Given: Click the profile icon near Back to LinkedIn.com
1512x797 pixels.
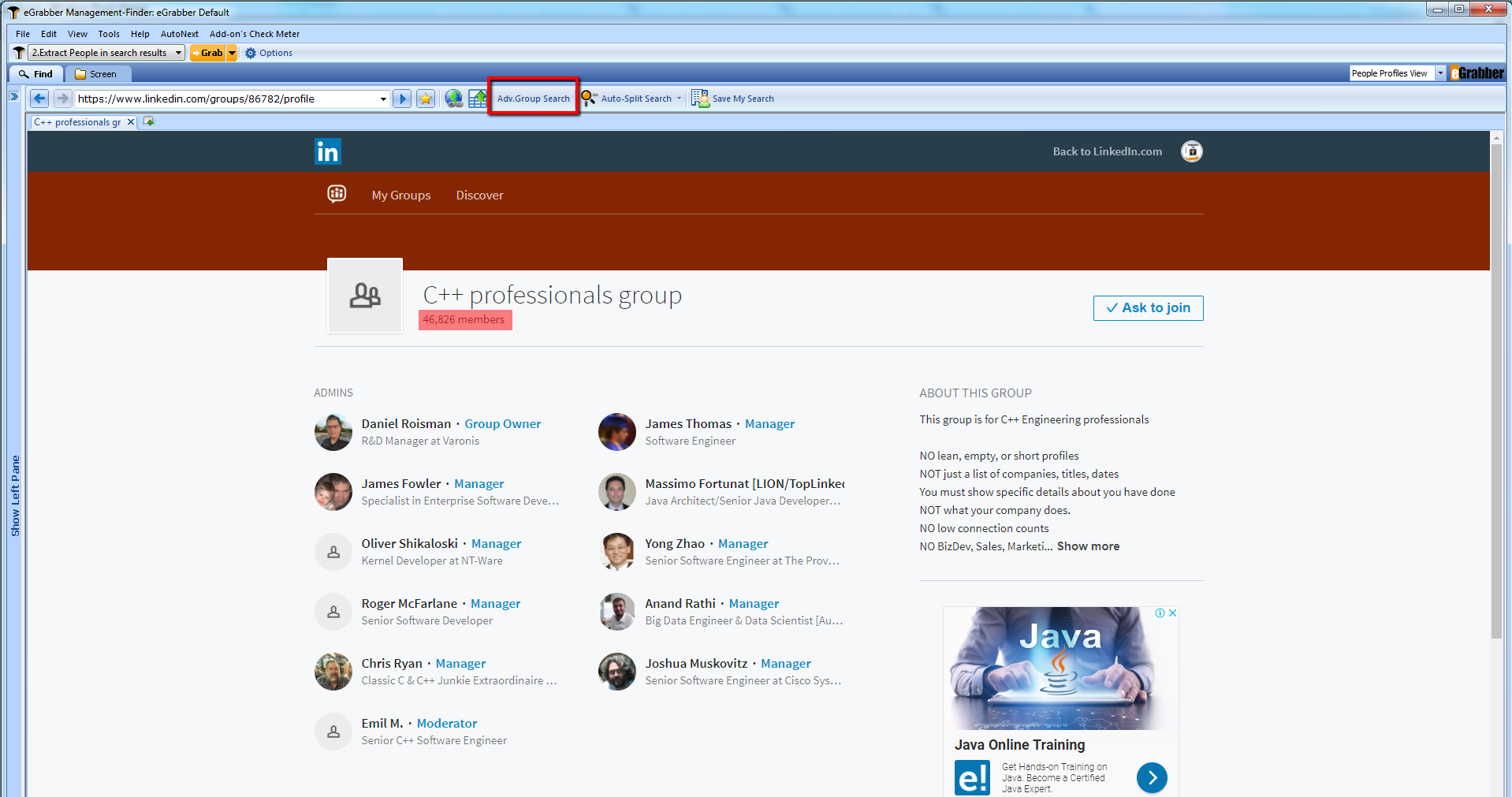Looking at the screenshot, I should tap(1192, 151).
